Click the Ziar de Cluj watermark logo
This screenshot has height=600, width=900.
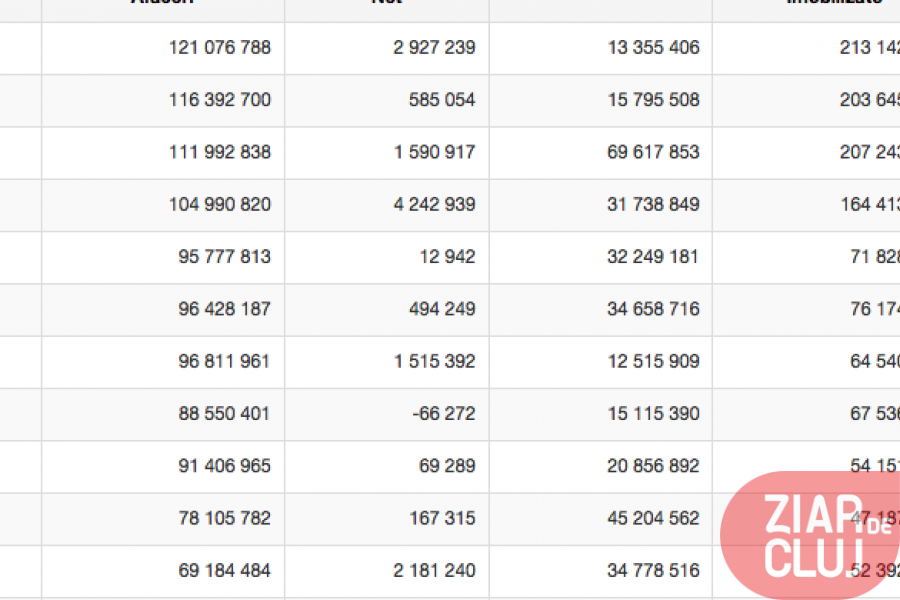810,535
